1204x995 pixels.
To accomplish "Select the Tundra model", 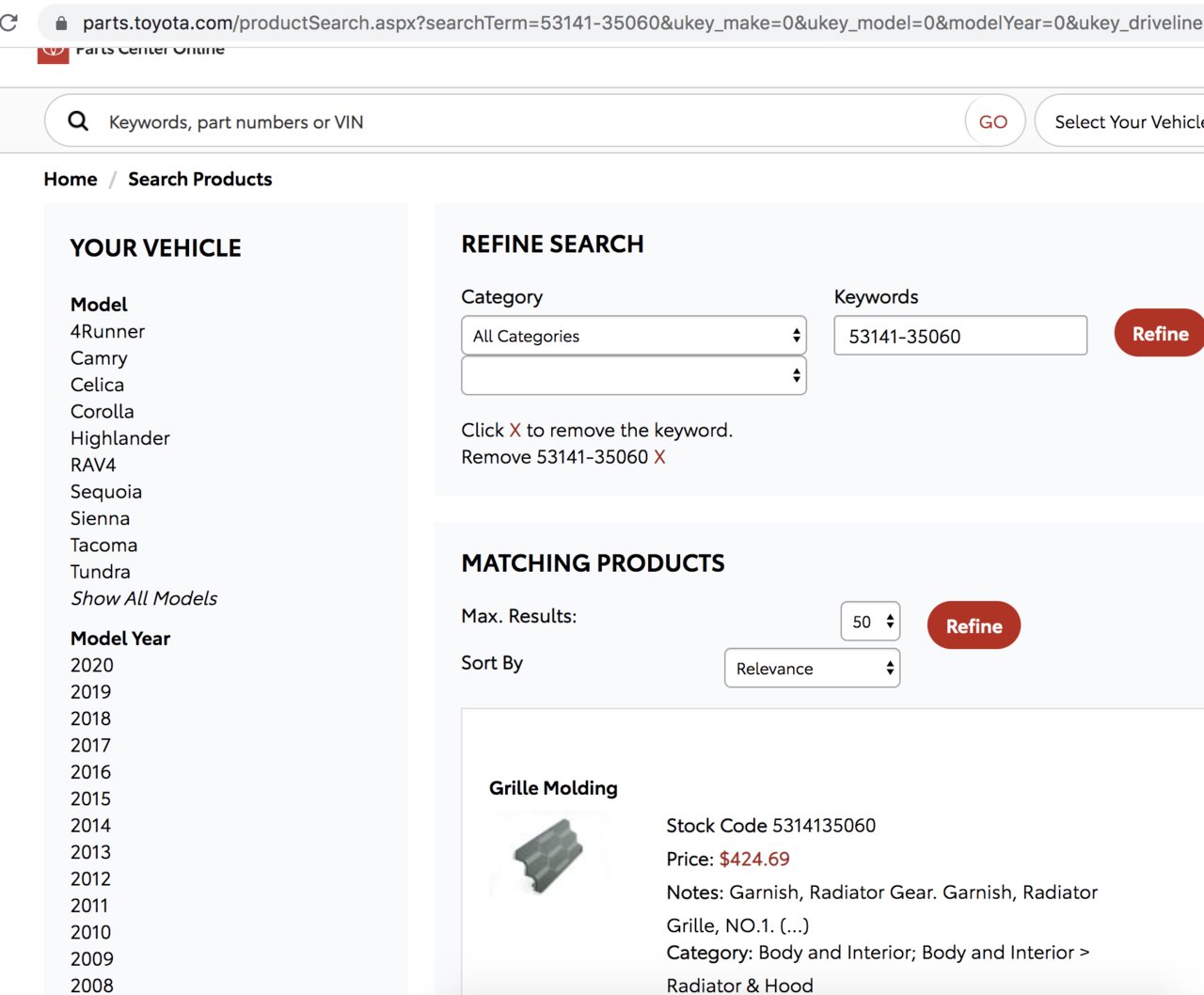I will click(101, 572).
